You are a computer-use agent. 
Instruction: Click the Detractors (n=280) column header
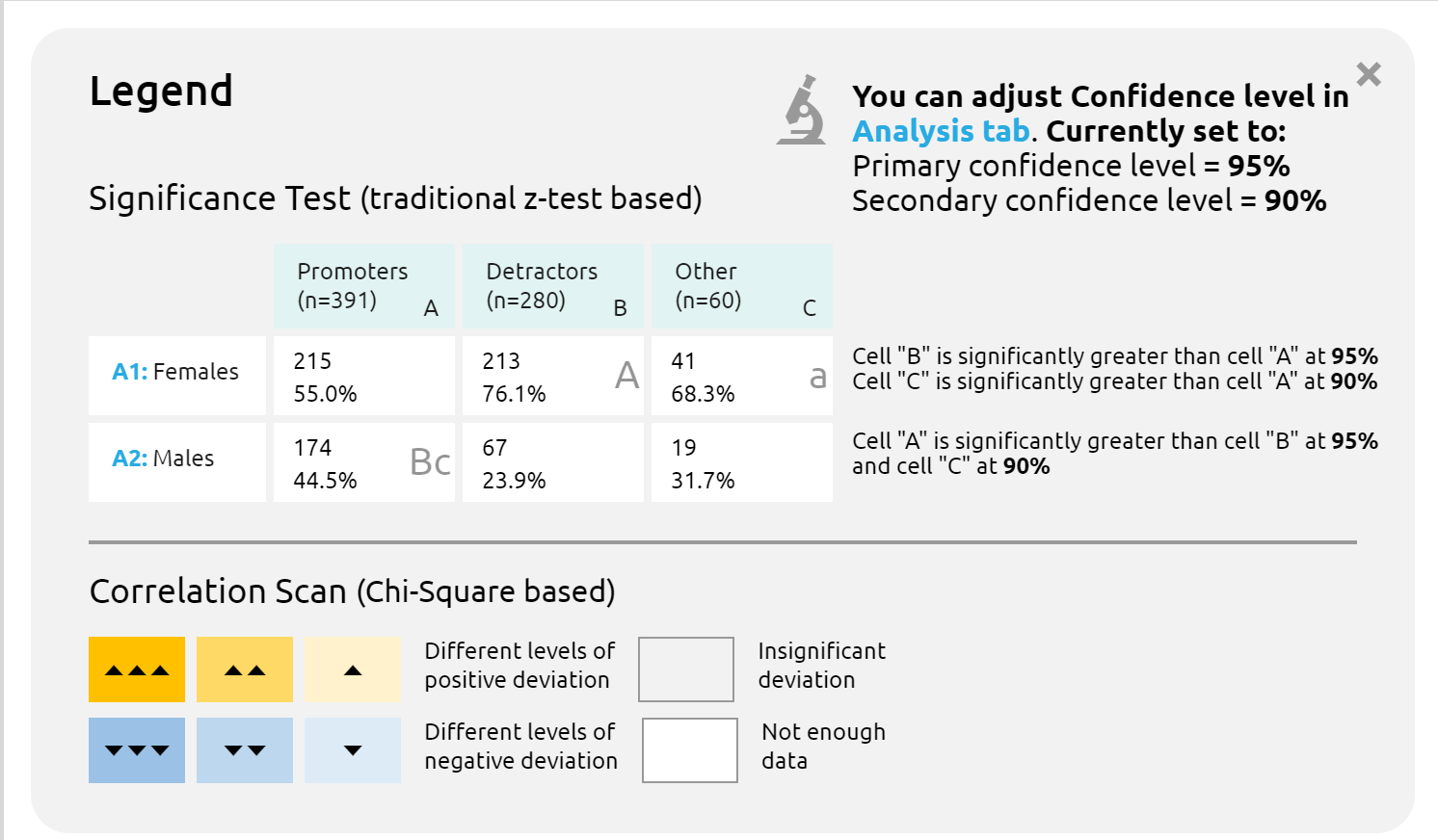pos(553,286)
